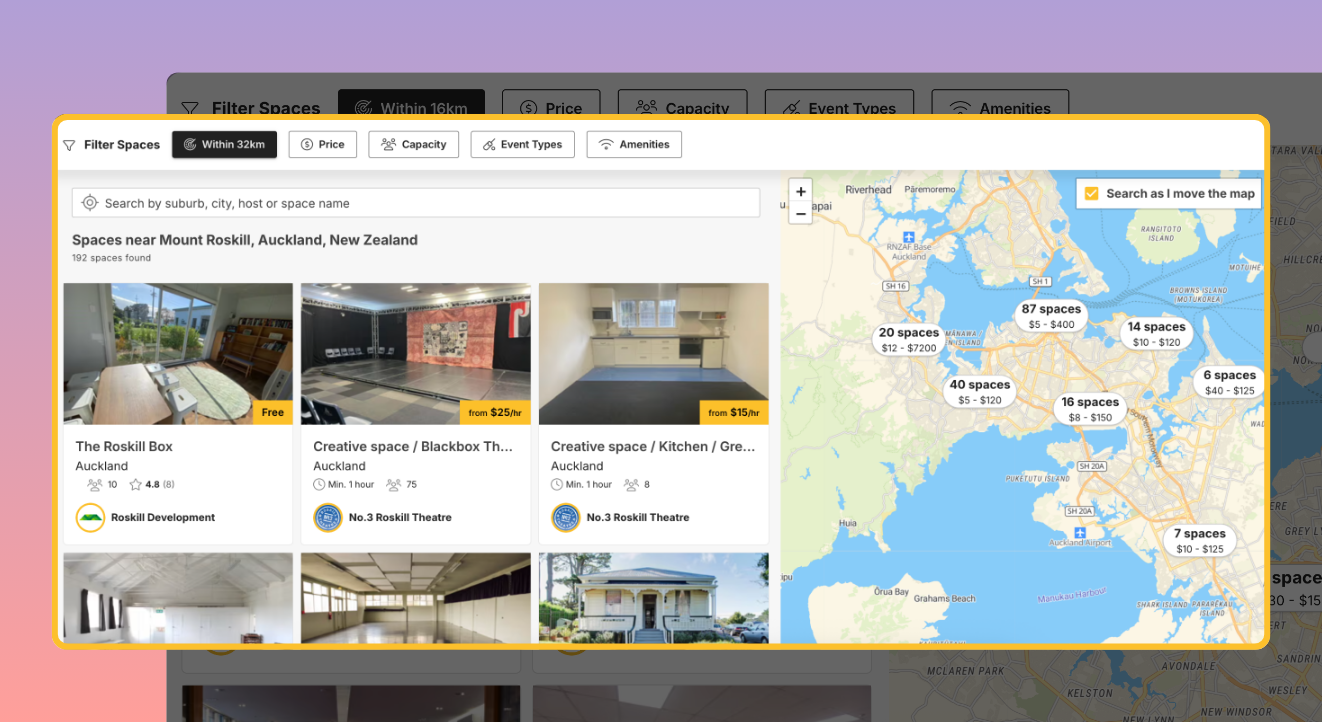Zoom out on the map
The image size is (1322, 722).
pos(800,213)
